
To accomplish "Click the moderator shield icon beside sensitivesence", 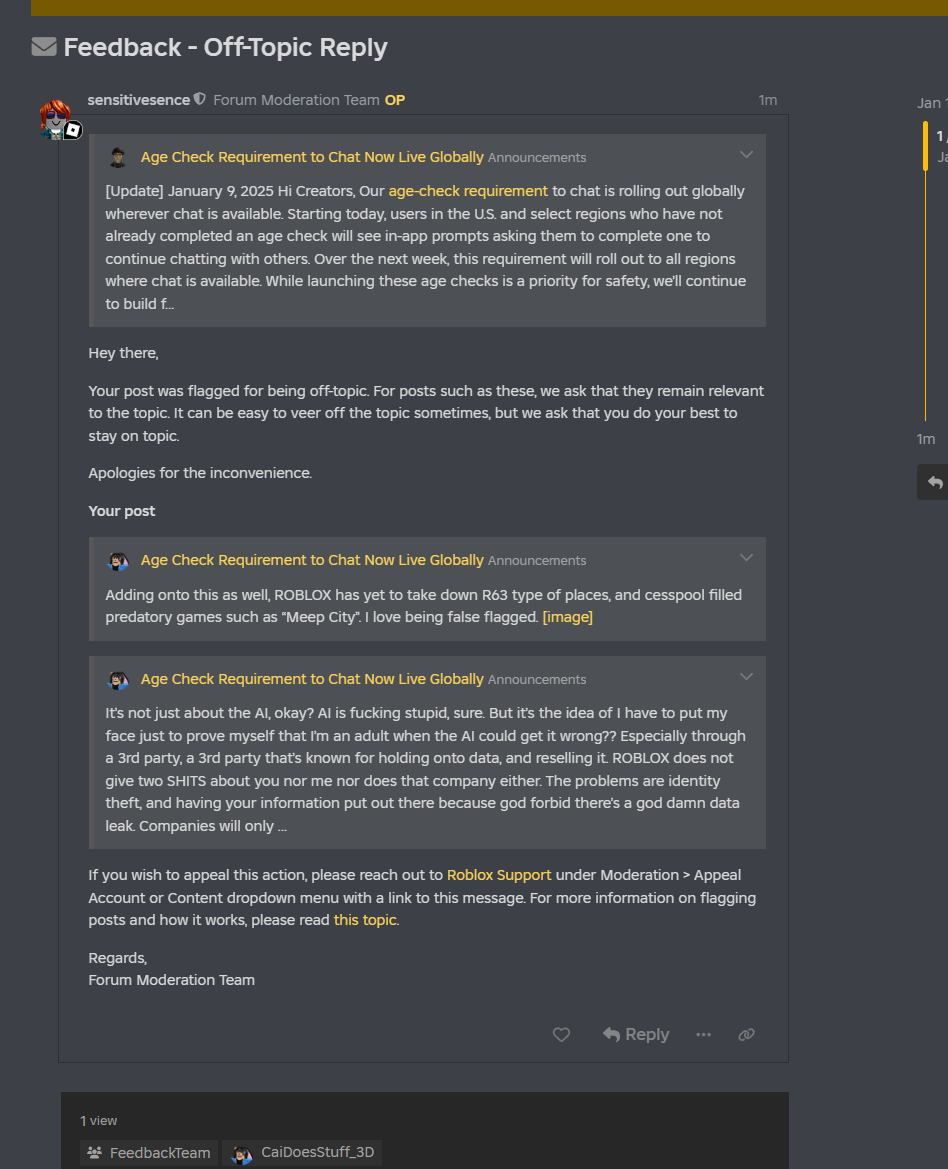I will click(200, 100).
